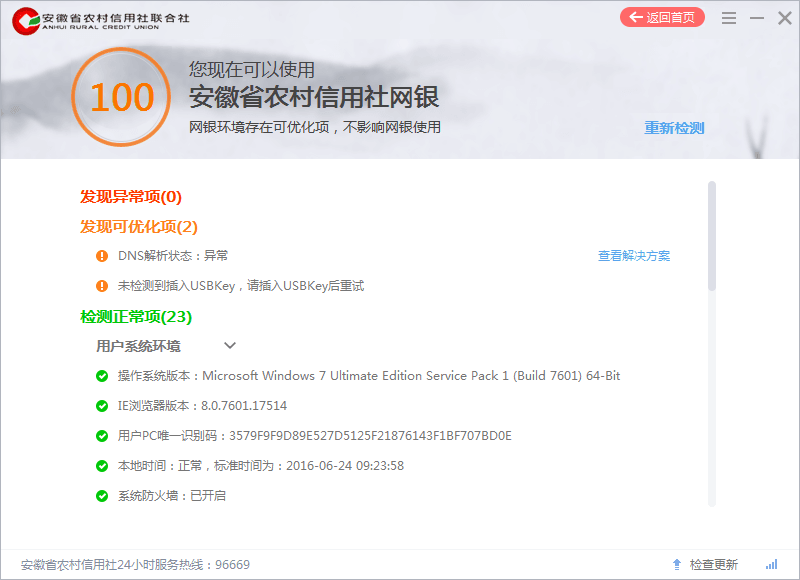Click the 重新检测 link
Viewport: 800px width, 580px height.
(x=674, y=128)
